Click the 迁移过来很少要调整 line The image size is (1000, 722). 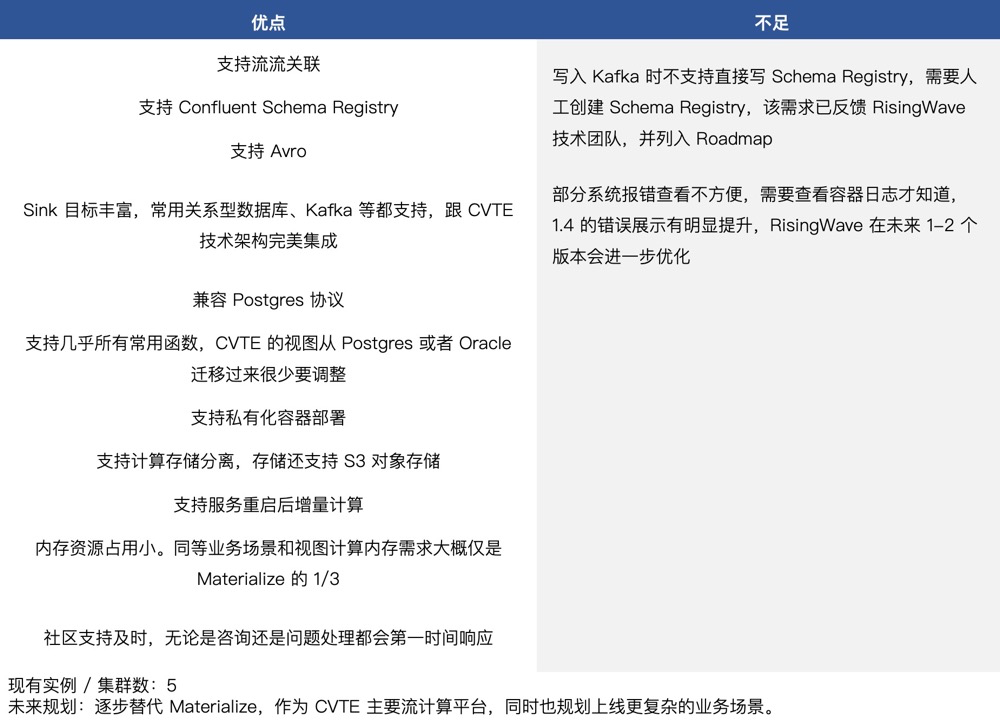pyautogui.click(x=268, y=374)
